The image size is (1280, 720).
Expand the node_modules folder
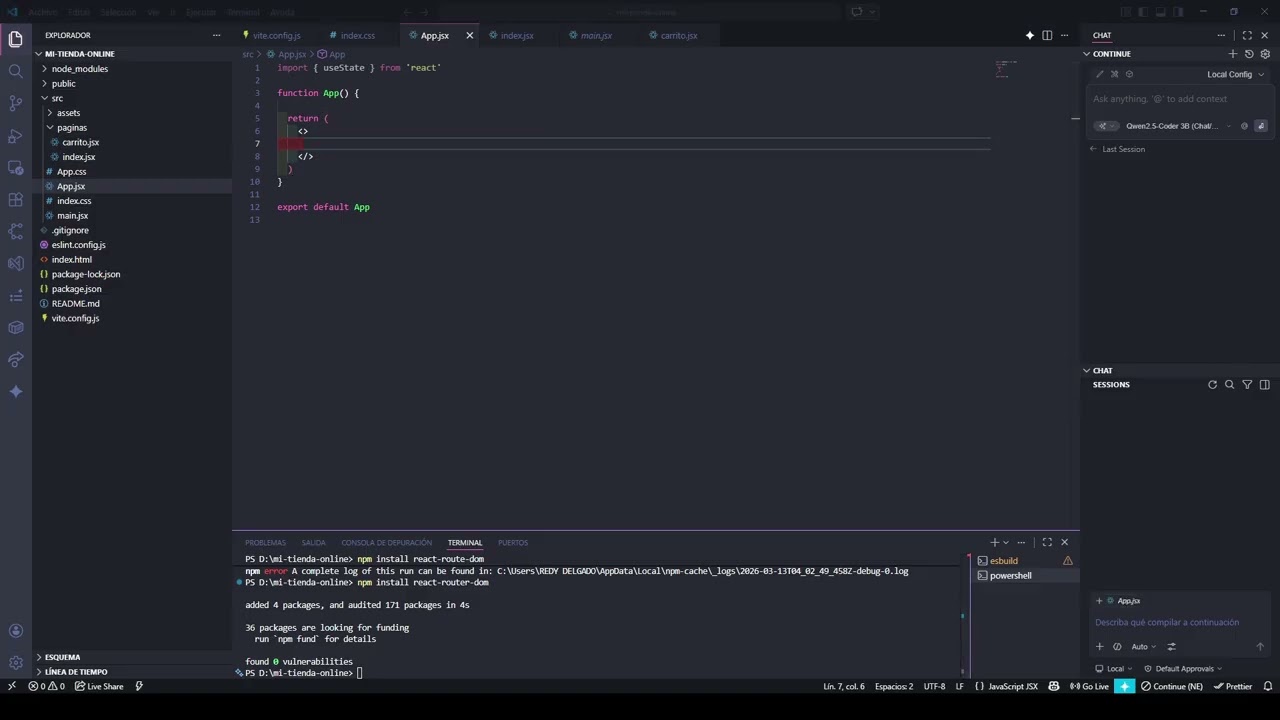coord(80,69)
